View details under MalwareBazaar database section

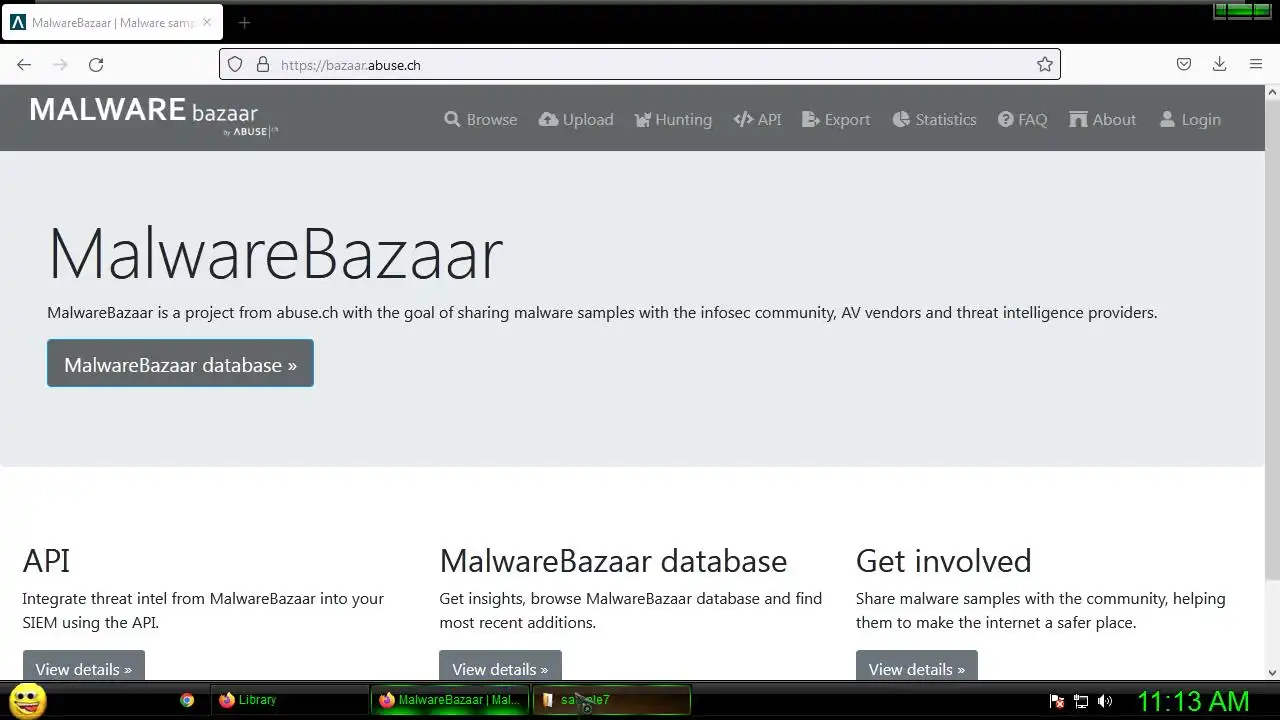point(500,669)
